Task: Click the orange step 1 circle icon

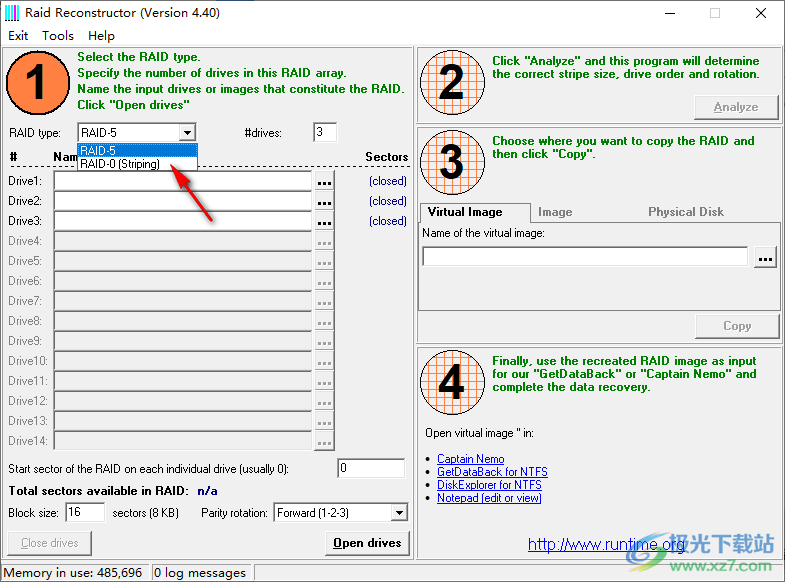Action: coord(38,83)
